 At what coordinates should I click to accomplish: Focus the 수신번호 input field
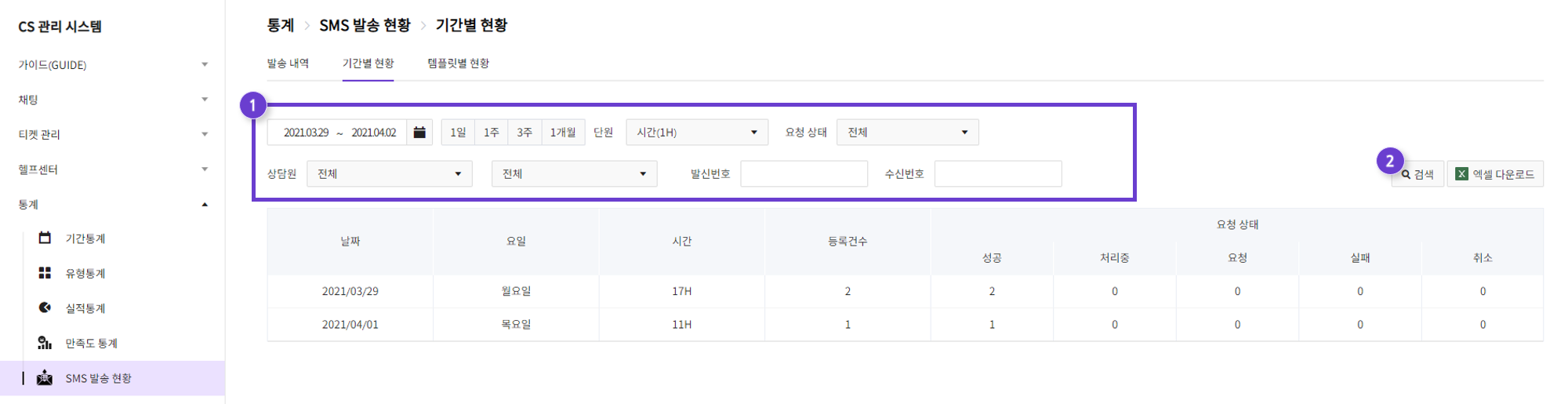point(998,174)
